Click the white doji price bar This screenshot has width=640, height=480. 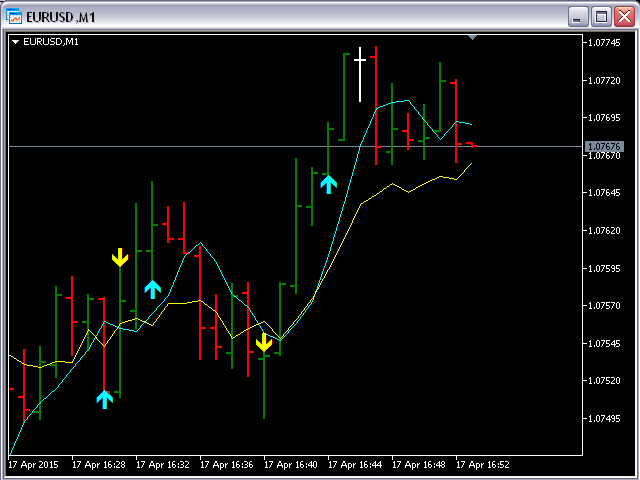click(x=360, y=74)
